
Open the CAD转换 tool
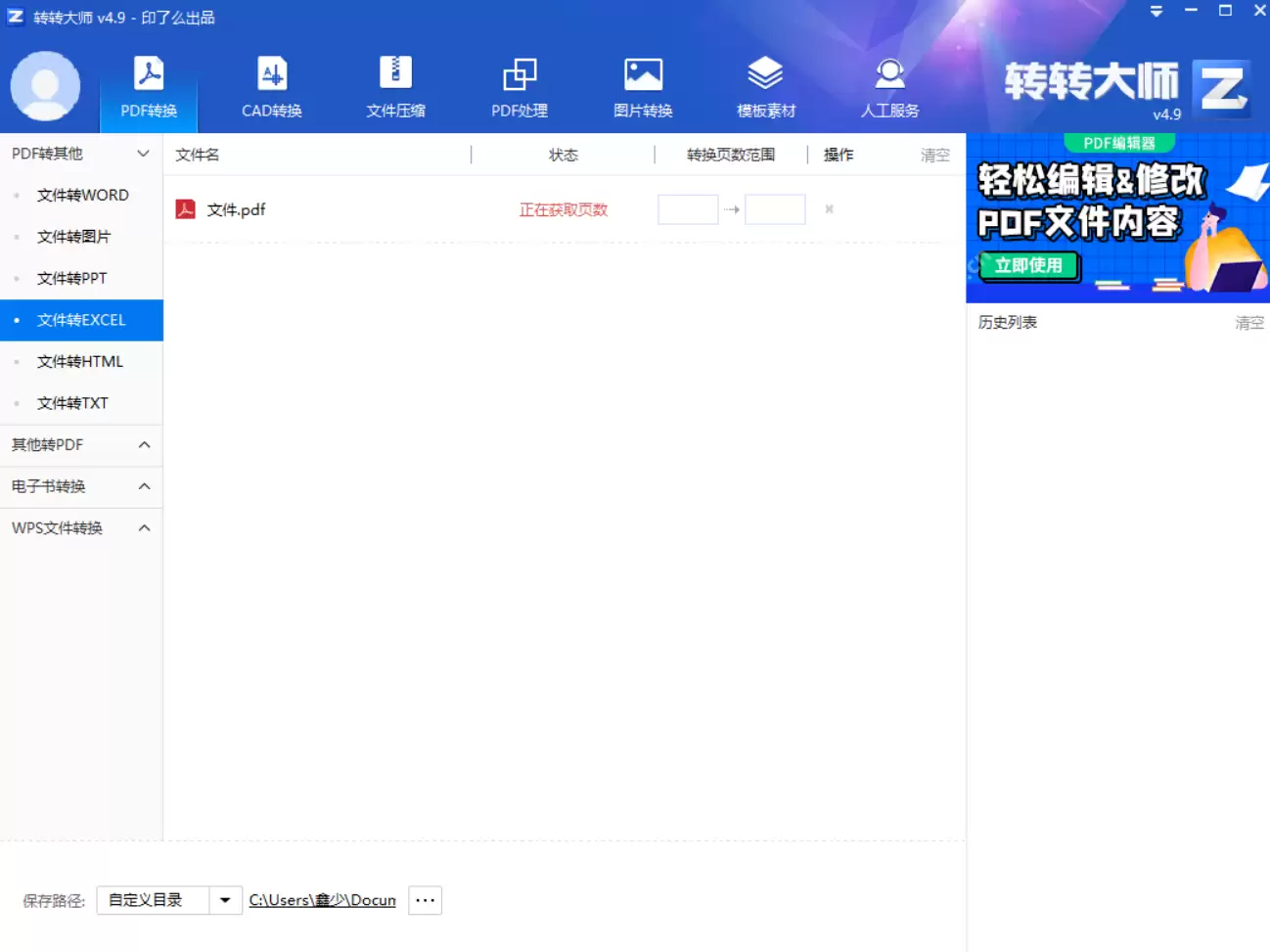271,86
